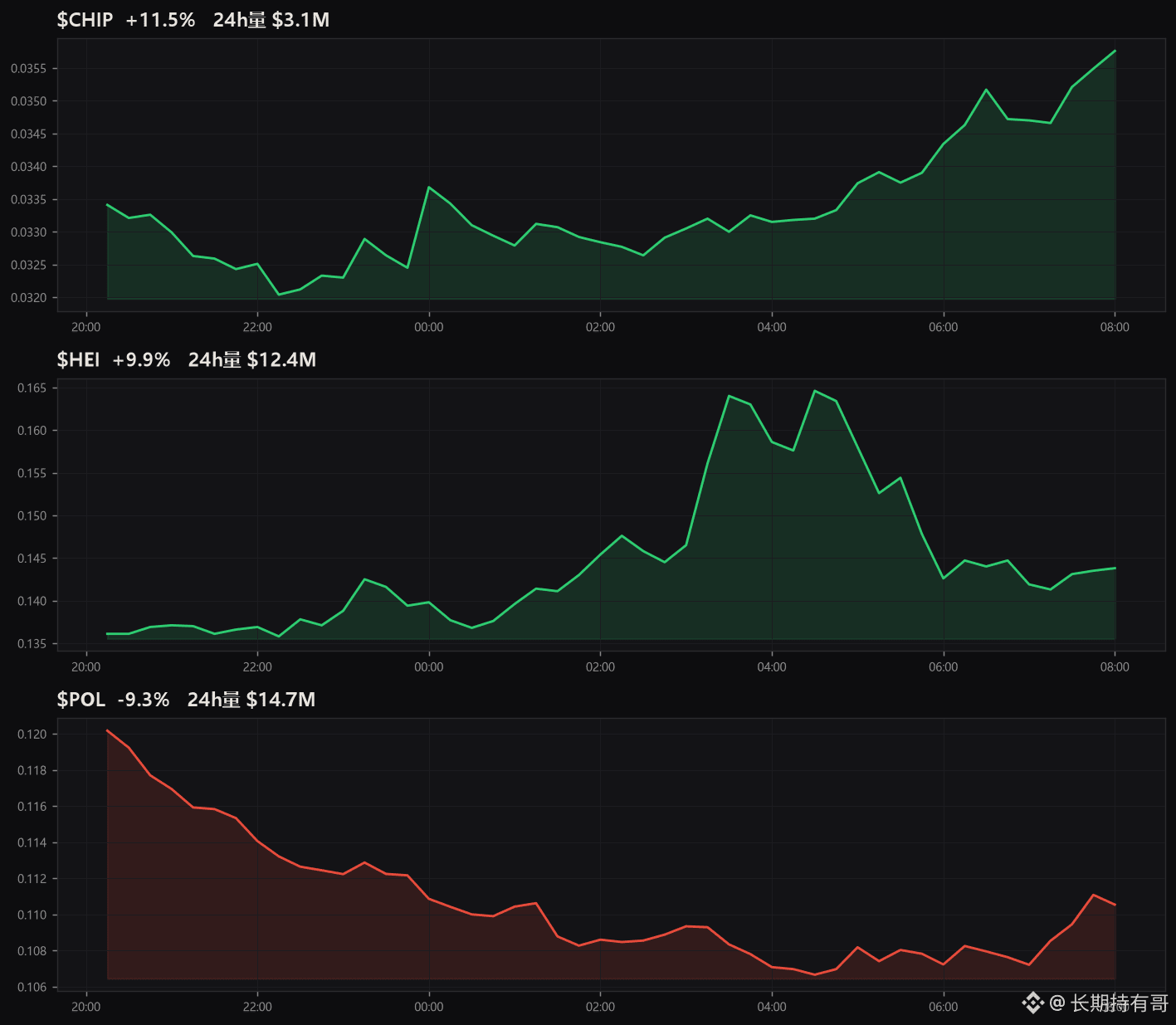Click the $HEI ticker title

[78, 359]
